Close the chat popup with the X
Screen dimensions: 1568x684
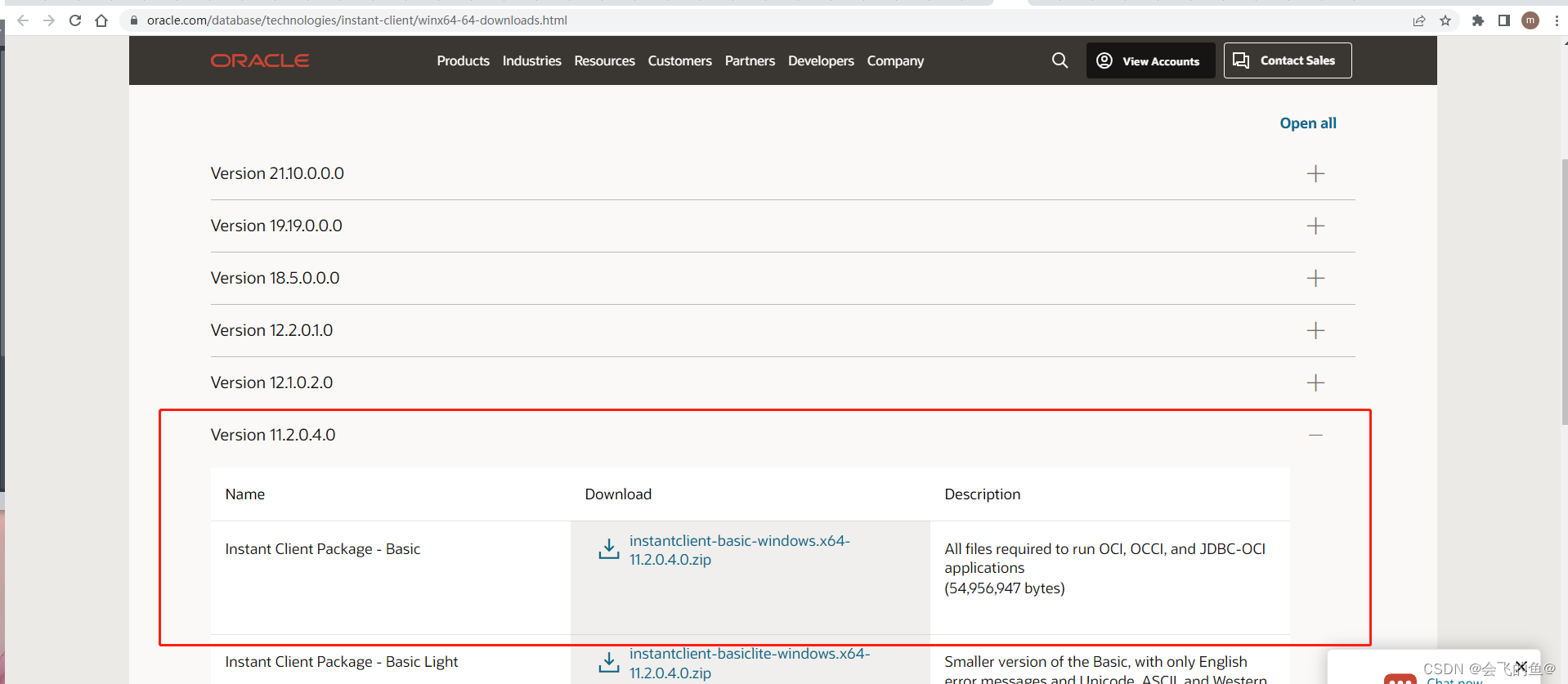(x=1521, y=665)
